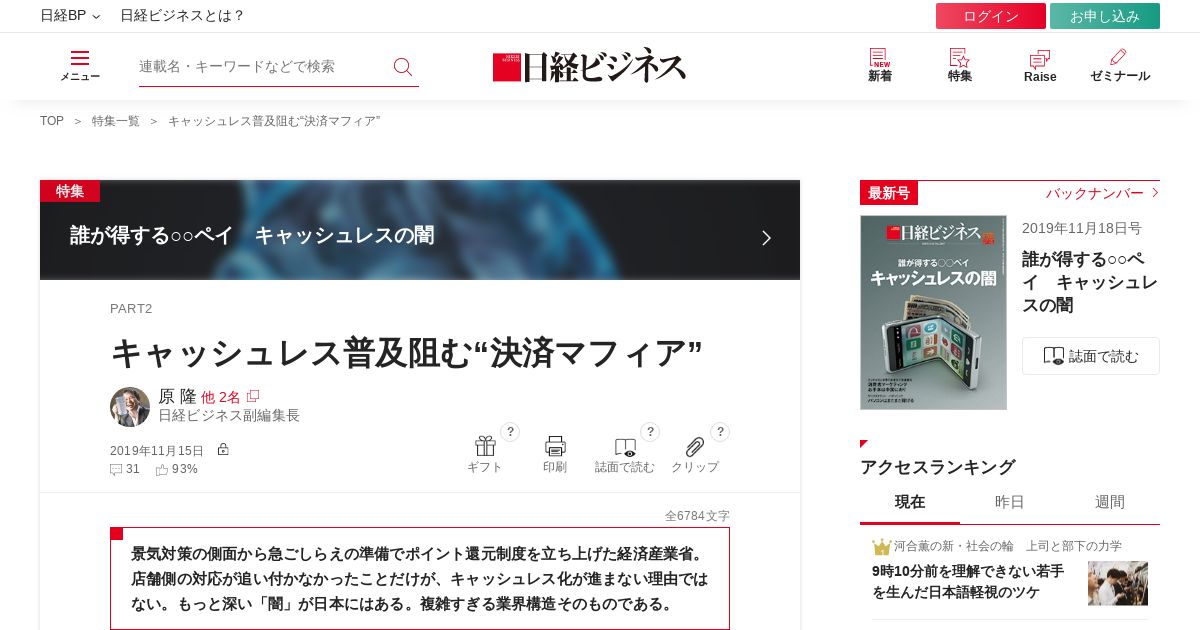Select the 現在 ranking tab
The height and width of the screenshot is (630, 1200).
point(910,502)
